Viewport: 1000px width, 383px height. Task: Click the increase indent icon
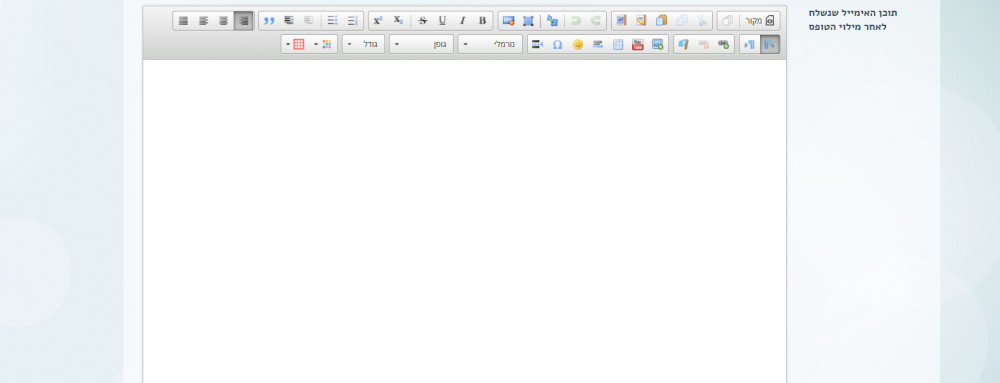coord(289,20)
